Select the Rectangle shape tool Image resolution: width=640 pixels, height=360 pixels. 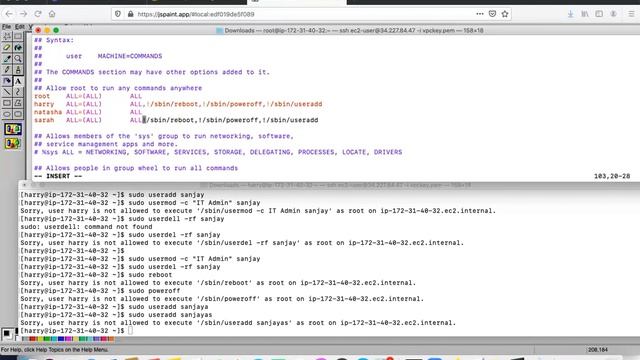tap(7, 103)
